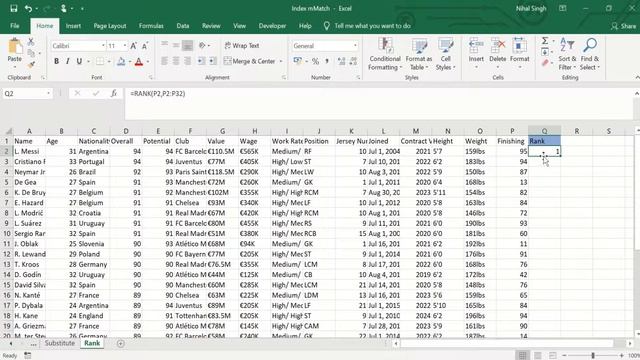Click the Paste clipboard icon

click(x=15, y=47)
